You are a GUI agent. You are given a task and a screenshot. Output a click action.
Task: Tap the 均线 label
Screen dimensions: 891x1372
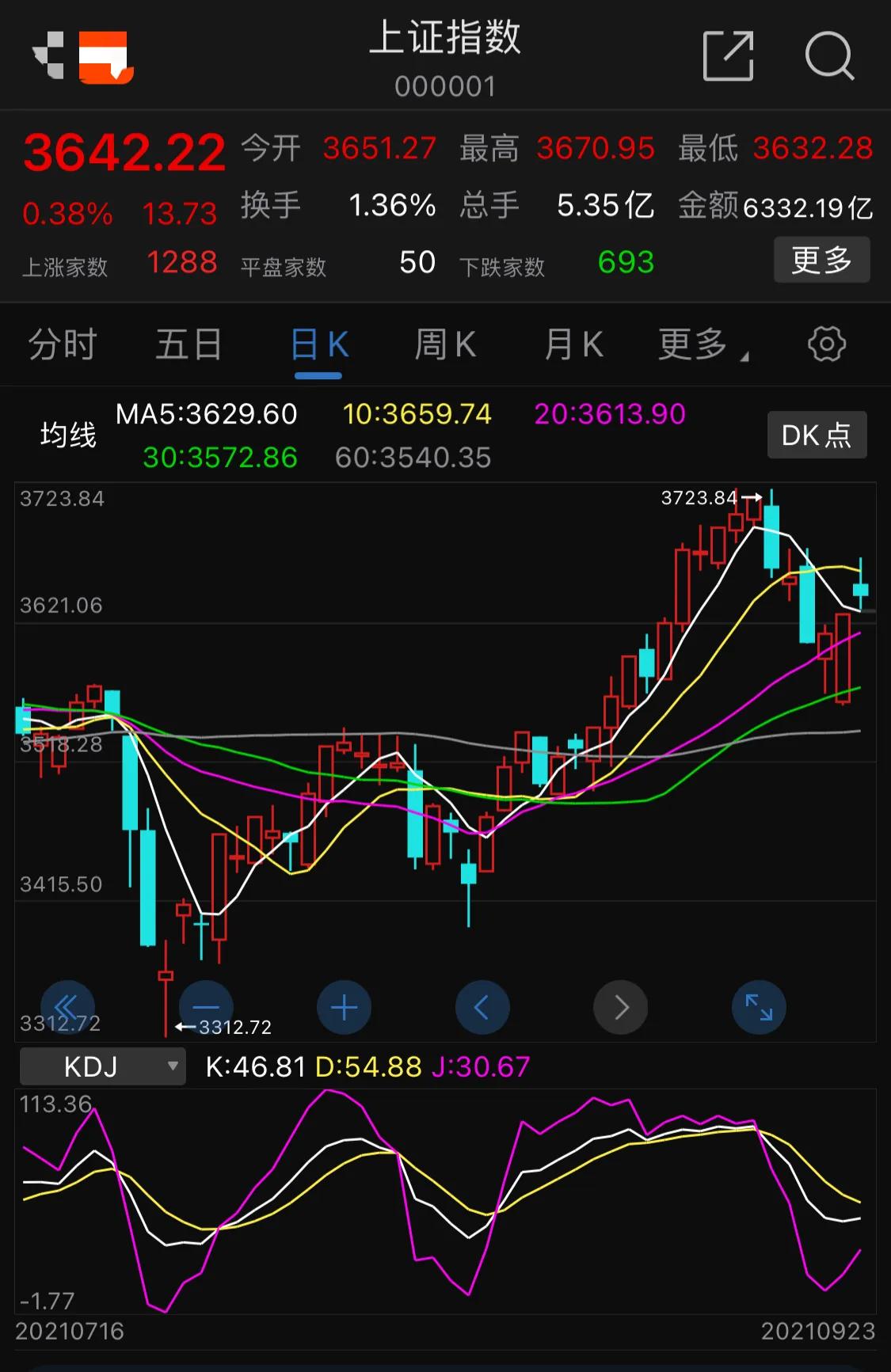(x=68, y=435)
